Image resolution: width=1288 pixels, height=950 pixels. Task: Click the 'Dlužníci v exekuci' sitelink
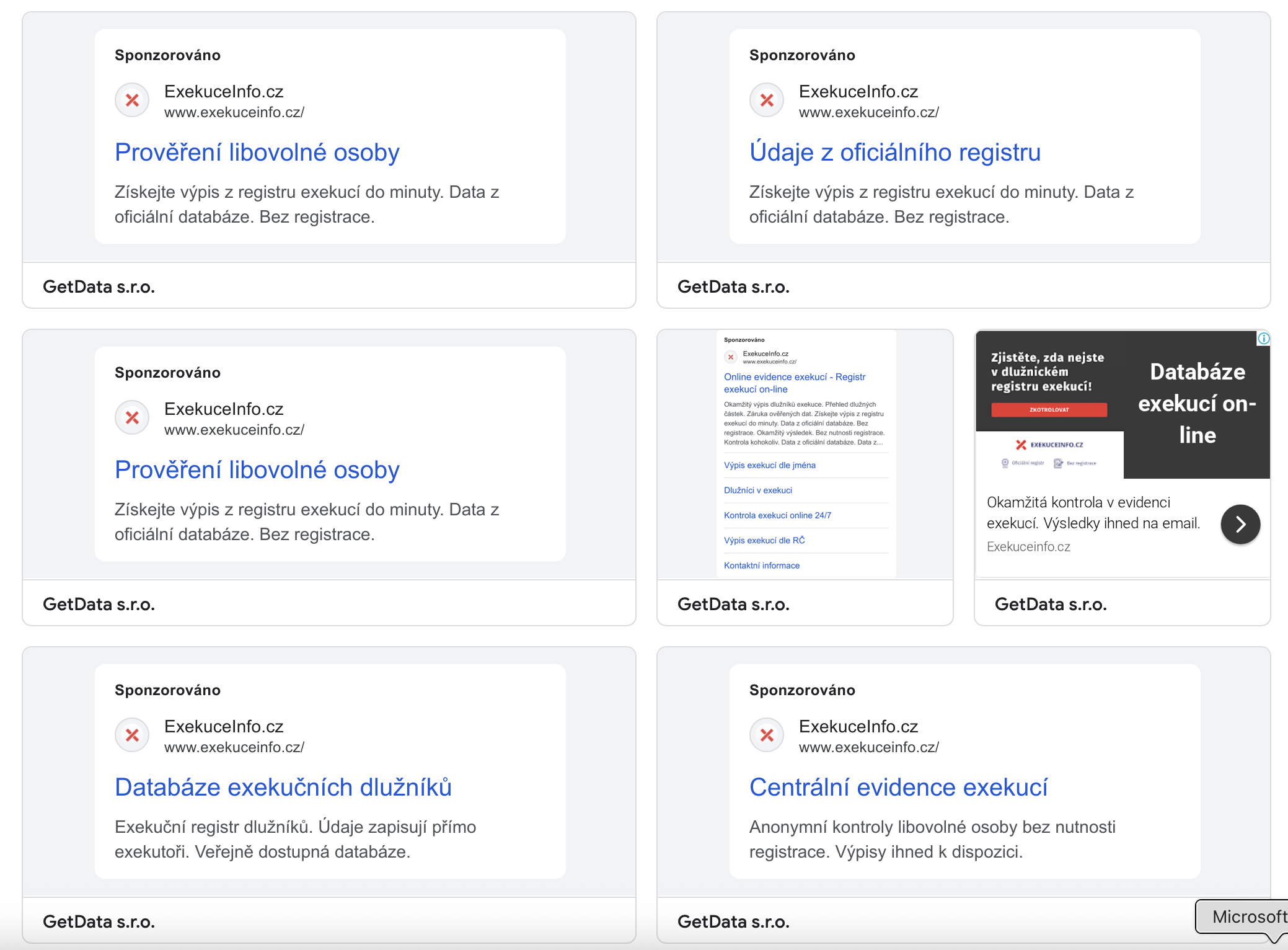pyautogui.click(x=758, y=490)
